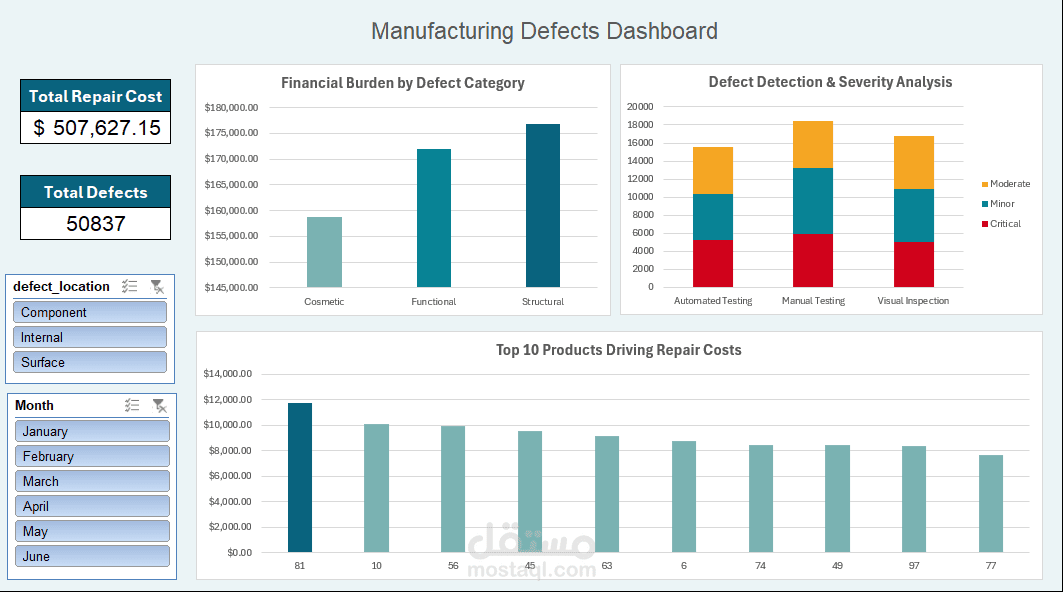The height and width of the screenshot is (593, 1064).
Task: Click the Visual Inspection axis label
Action: (x=913, y=301)
